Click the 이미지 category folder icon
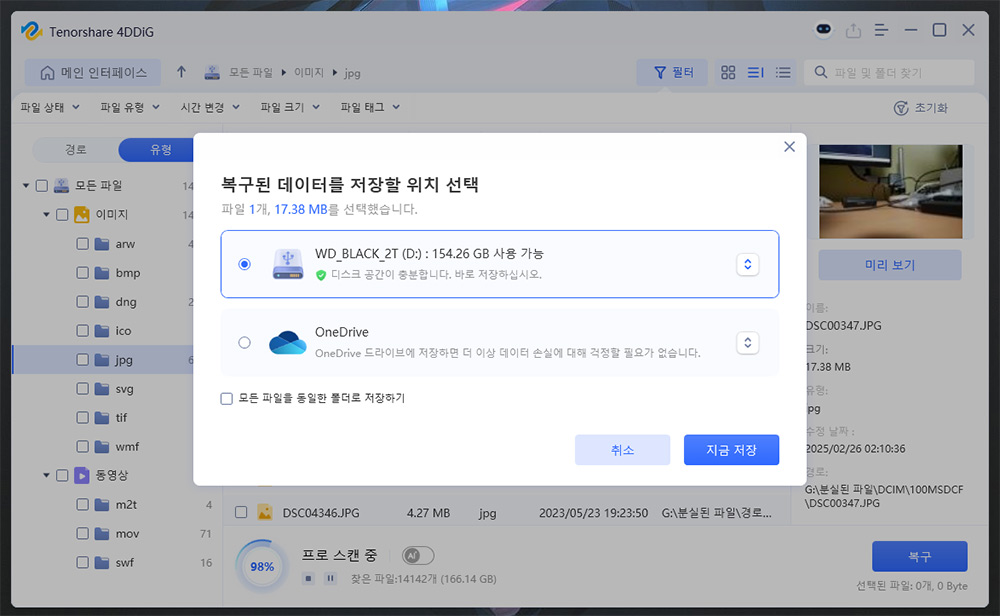 pos(82,214)
